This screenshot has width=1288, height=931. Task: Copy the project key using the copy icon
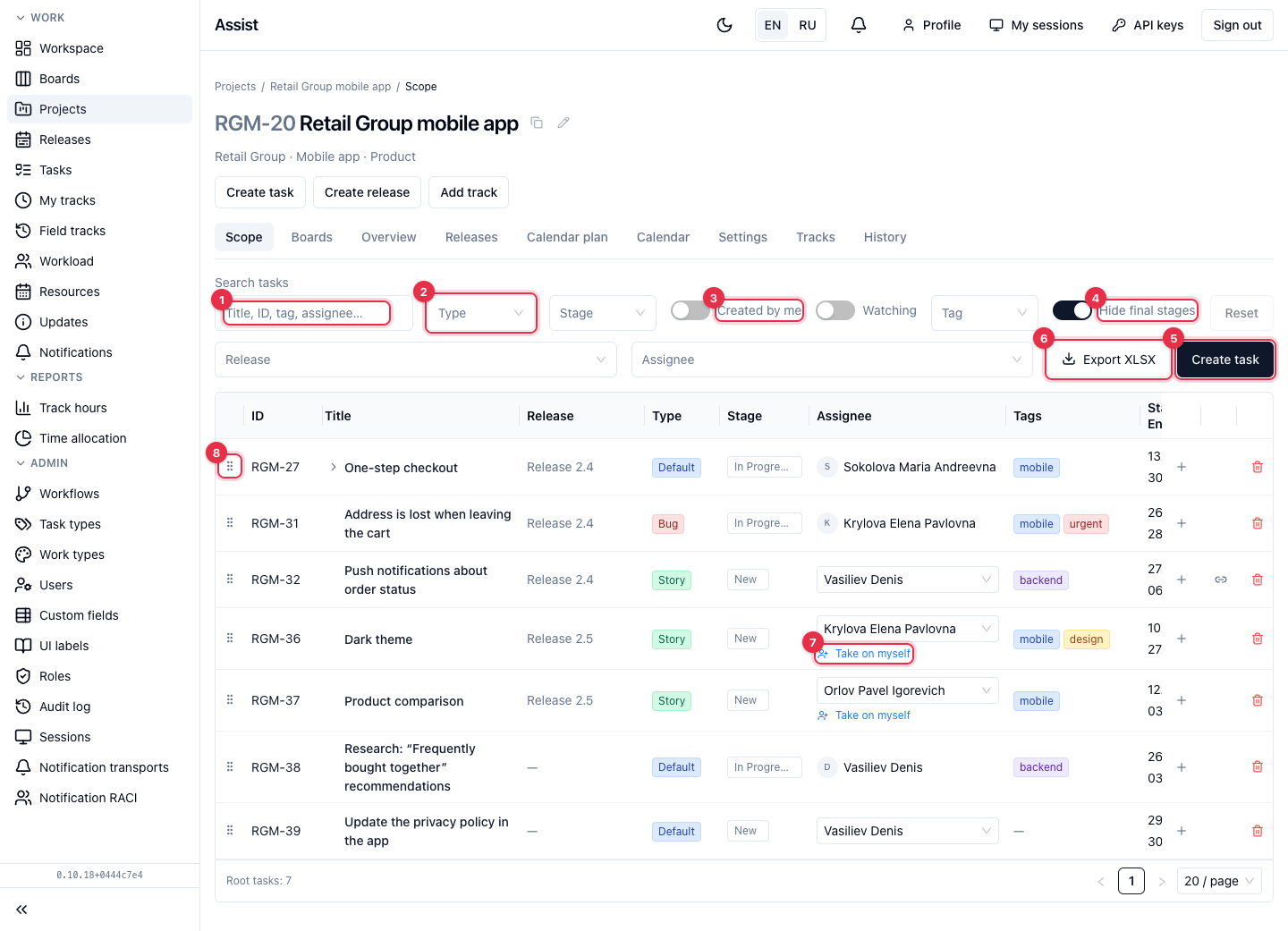tap(537, 123)
